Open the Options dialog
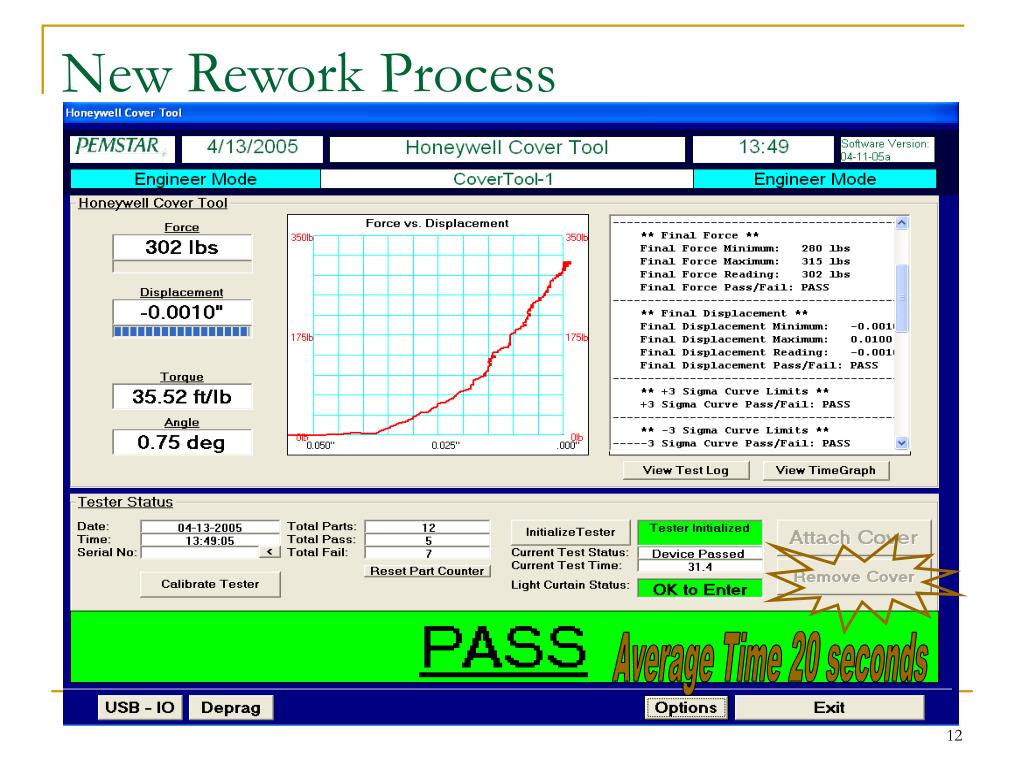Viewport: 1024px width, 768px height. pyautogui.click(x=686, y=707)
